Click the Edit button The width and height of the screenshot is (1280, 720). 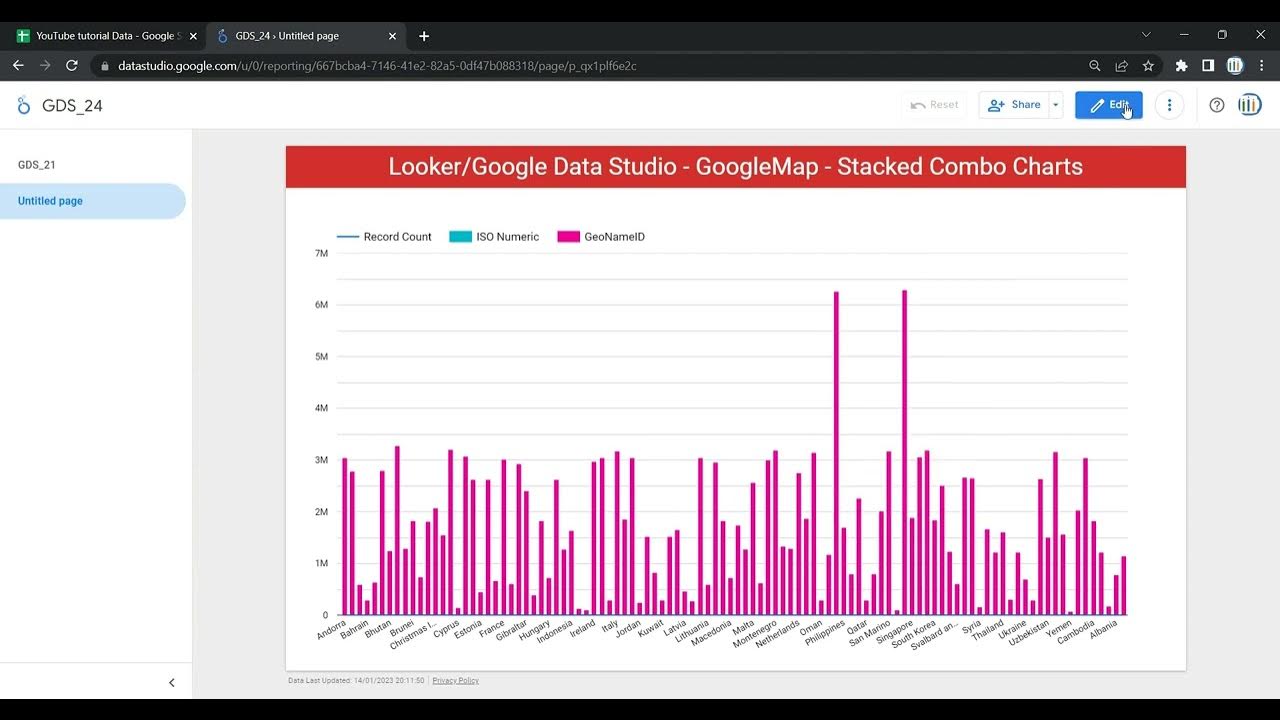point(1109,105)
